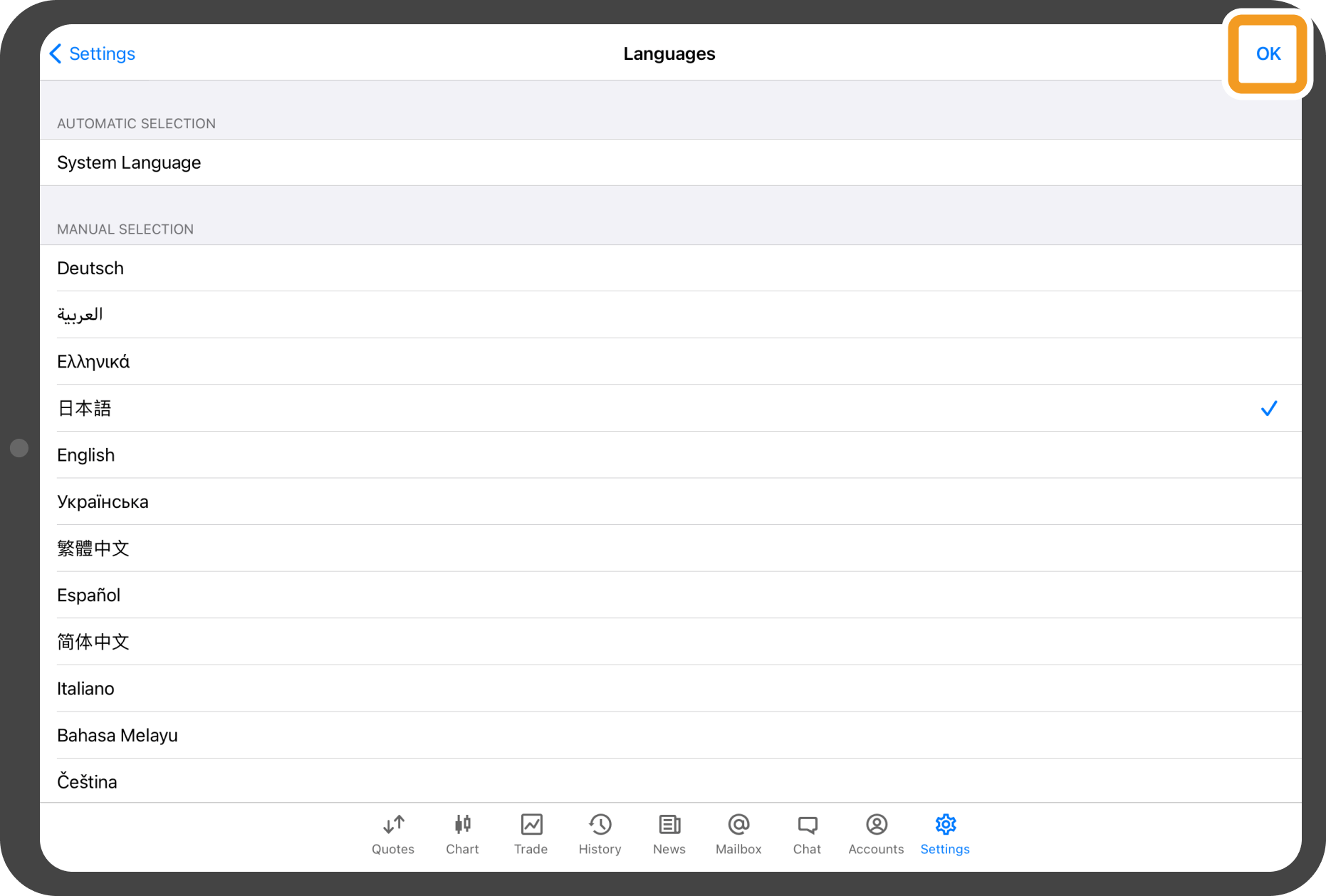The width and height of the screenshot is (1326, 896).
Task: Open the Accounts person icon
Action: click(876, 825)
